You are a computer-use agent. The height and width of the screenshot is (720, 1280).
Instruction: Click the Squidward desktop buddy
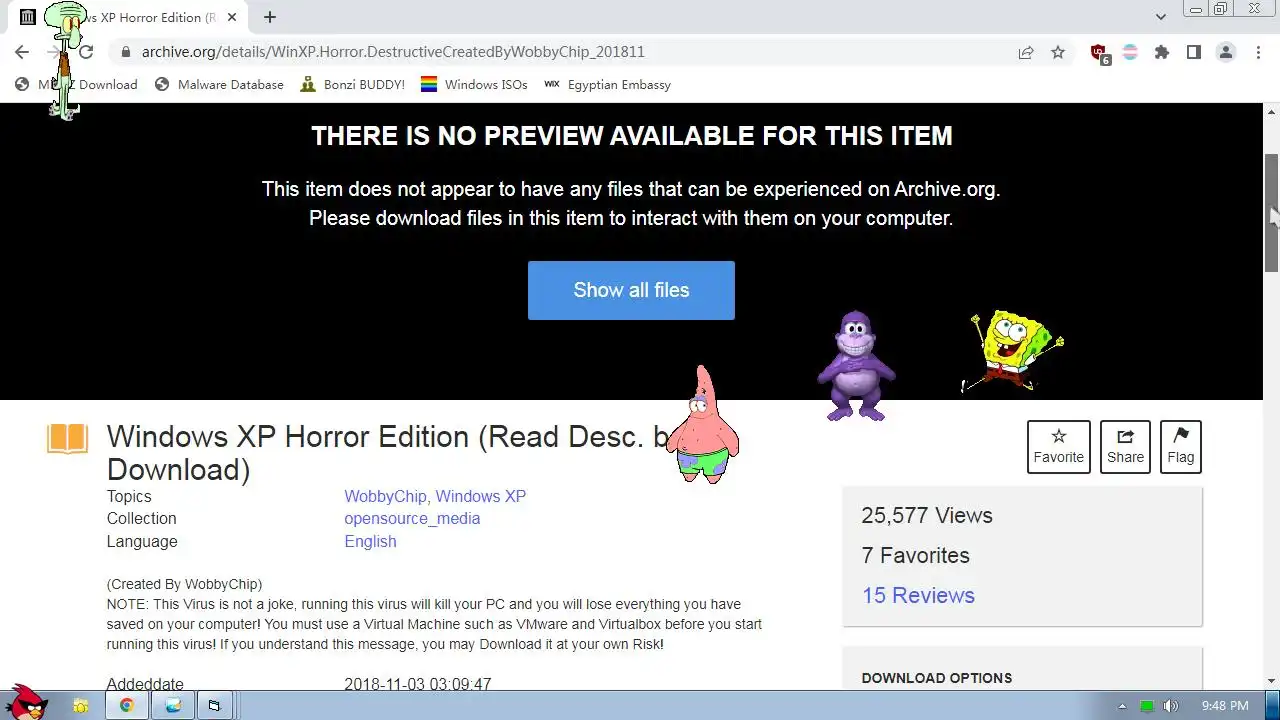[67, 60]
